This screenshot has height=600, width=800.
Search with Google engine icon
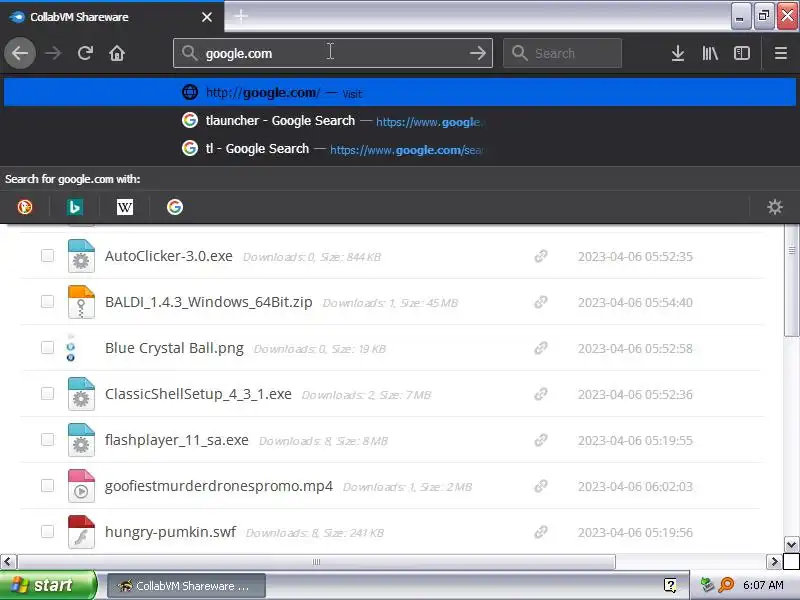click(175, 207)
